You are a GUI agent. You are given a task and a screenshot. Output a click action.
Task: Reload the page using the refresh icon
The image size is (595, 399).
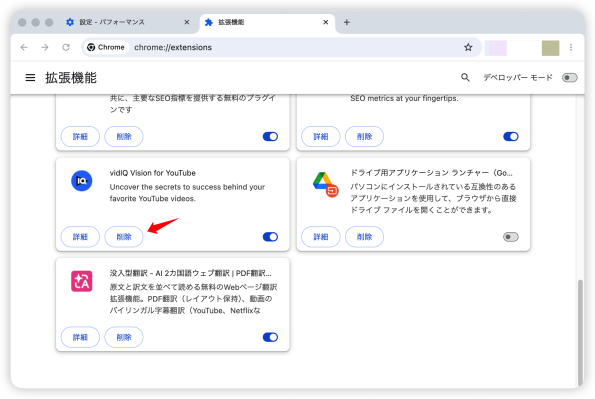coord(66,47)
